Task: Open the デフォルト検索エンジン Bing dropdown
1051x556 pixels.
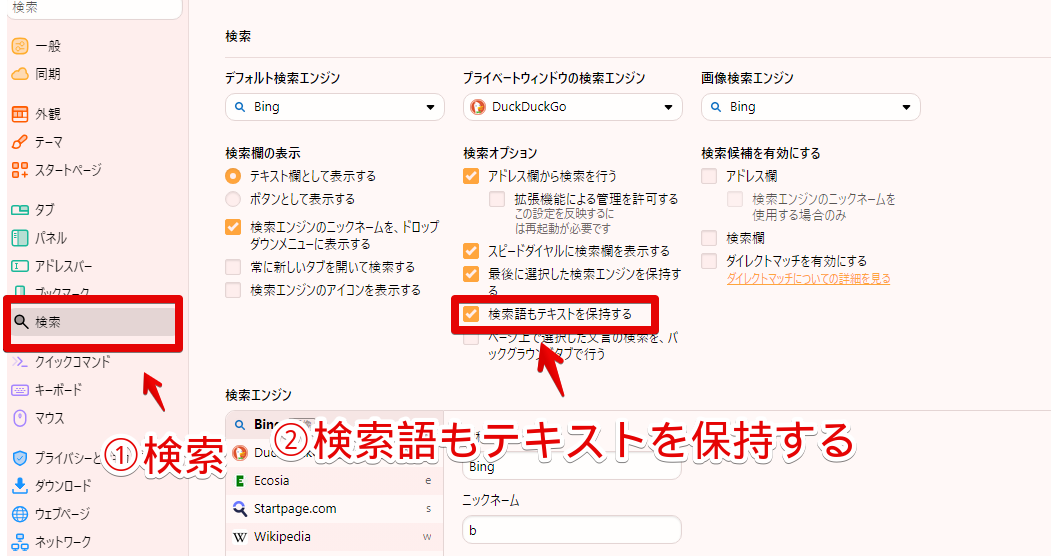Action: coord(334,107)
